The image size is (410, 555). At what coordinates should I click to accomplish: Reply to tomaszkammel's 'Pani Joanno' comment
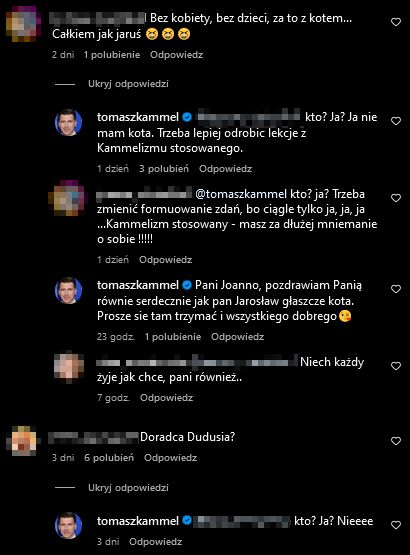(237, 337)
